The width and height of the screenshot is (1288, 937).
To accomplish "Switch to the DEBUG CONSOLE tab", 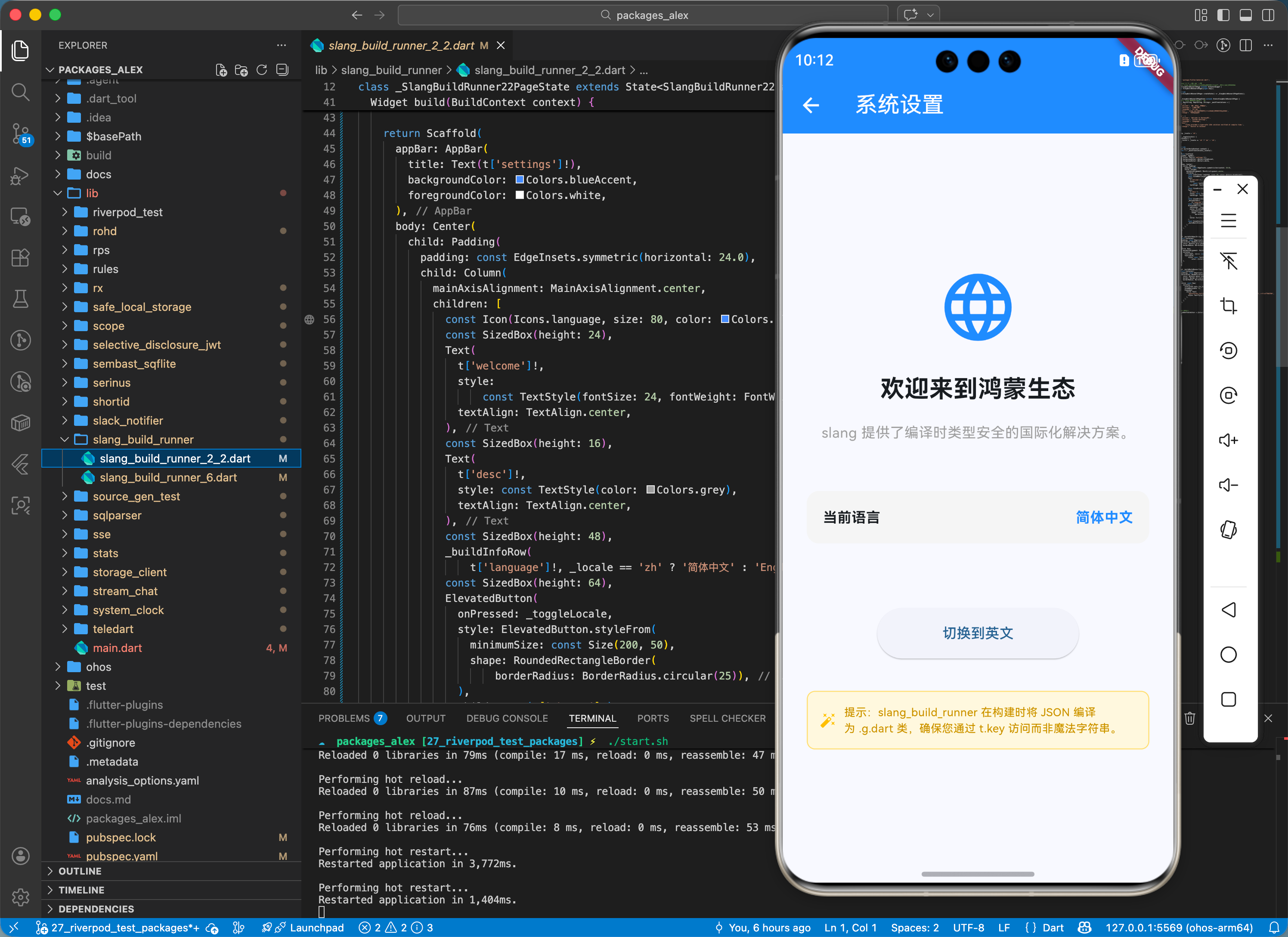I will coord(507,718).
